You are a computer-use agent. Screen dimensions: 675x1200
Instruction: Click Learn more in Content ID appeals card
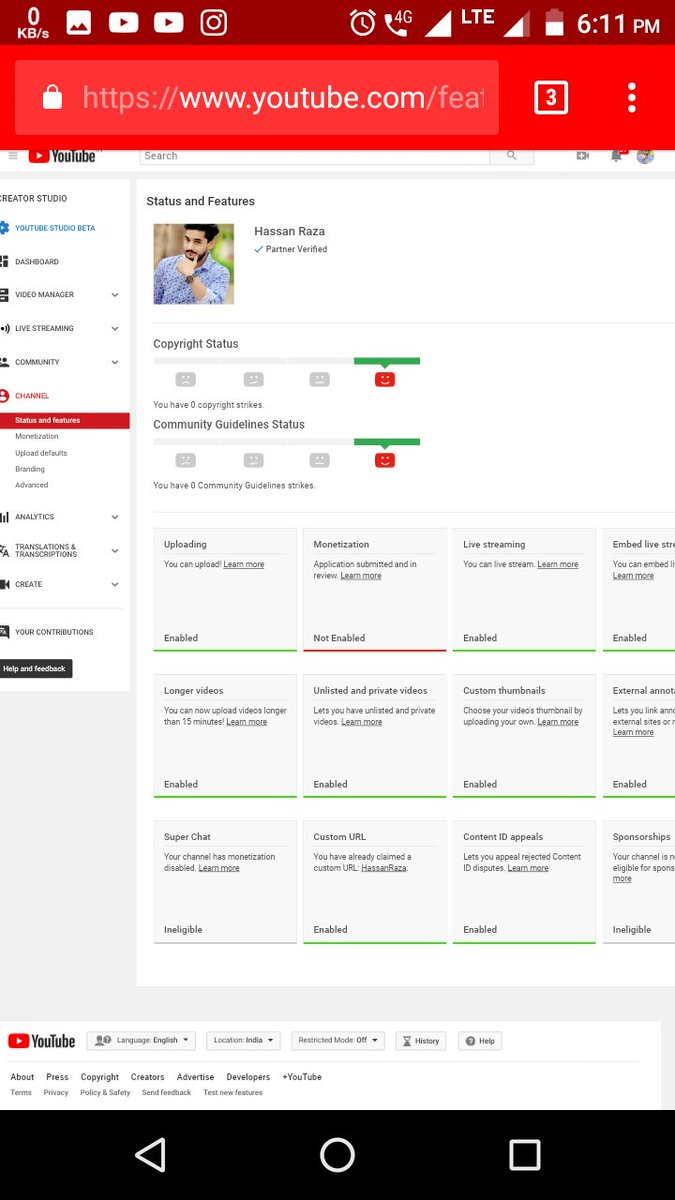click(x=528, y=868)
